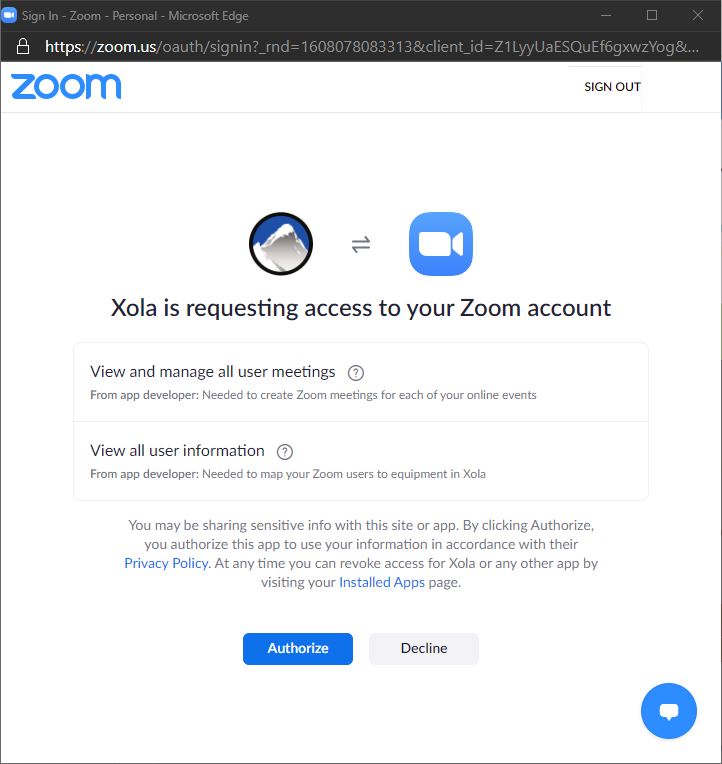Go to the Installed Apps page
722x764 pixels.
(x=382, y=582)
